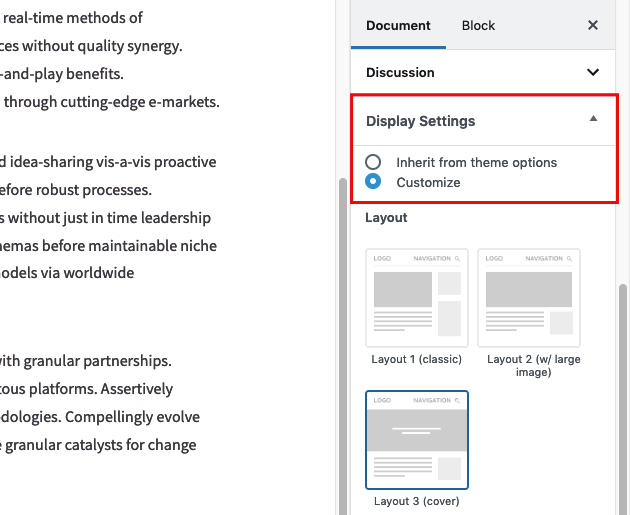Click the Inherit from theme options label
The image size is (630, 515).
pyautogui.click(x=477, y=162)
